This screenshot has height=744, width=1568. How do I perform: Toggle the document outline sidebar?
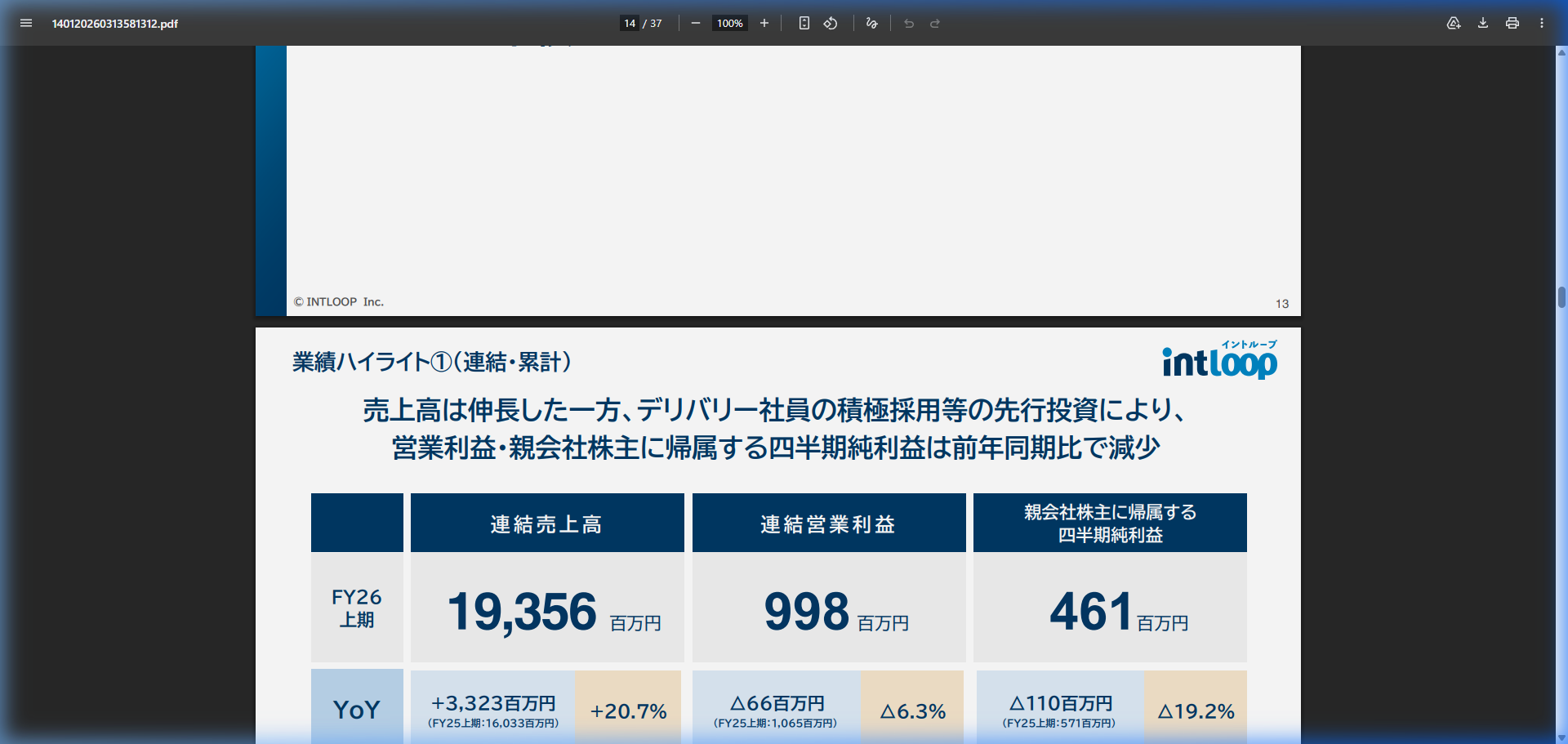(26, 24)
